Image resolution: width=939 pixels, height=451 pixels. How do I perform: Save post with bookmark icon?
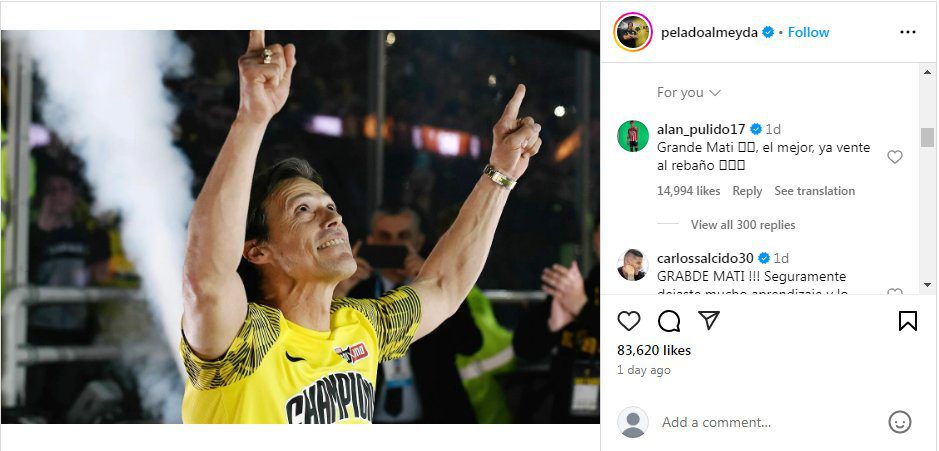pos(907,321)
